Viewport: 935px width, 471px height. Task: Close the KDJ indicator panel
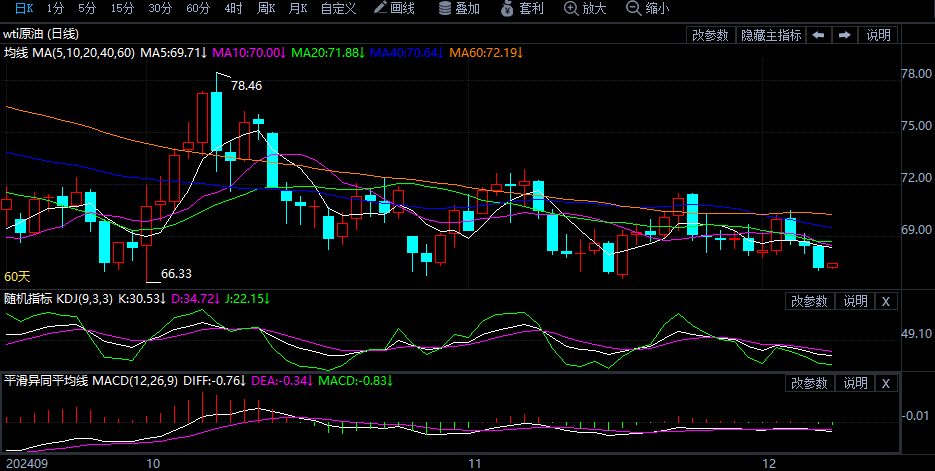pyautogui.click(x=886, y=301)
